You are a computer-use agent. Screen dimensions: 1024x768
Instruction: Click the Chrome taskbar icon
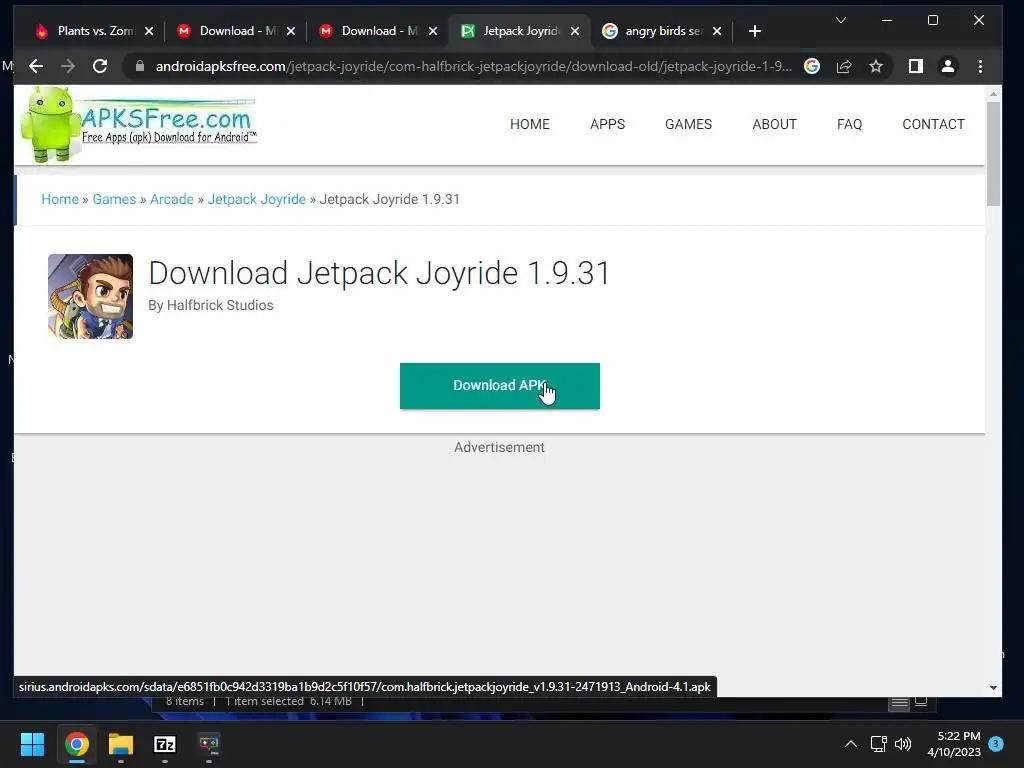(x=76, y=744)
